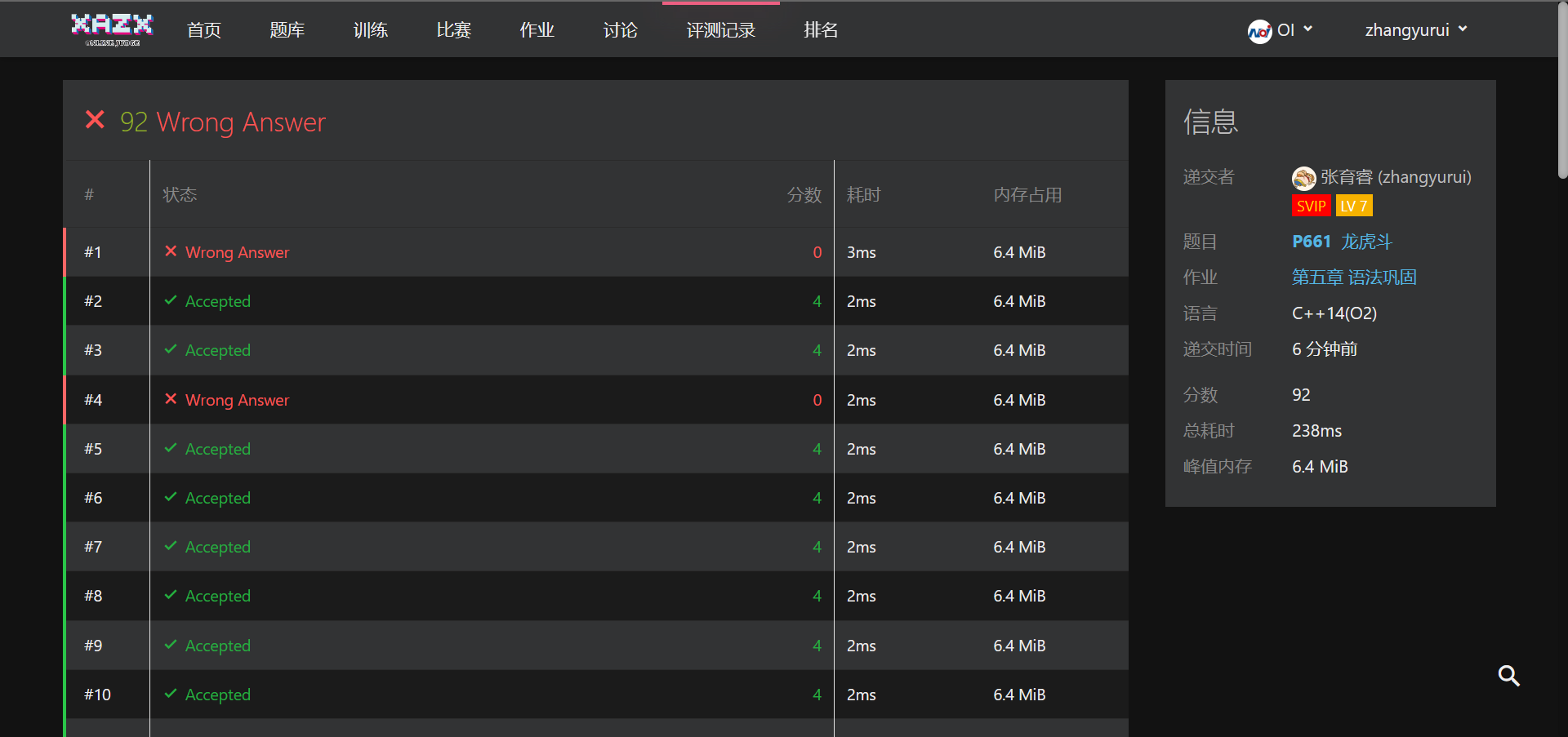
Task: Go to the 排名 ranking page
Action: 821,30
